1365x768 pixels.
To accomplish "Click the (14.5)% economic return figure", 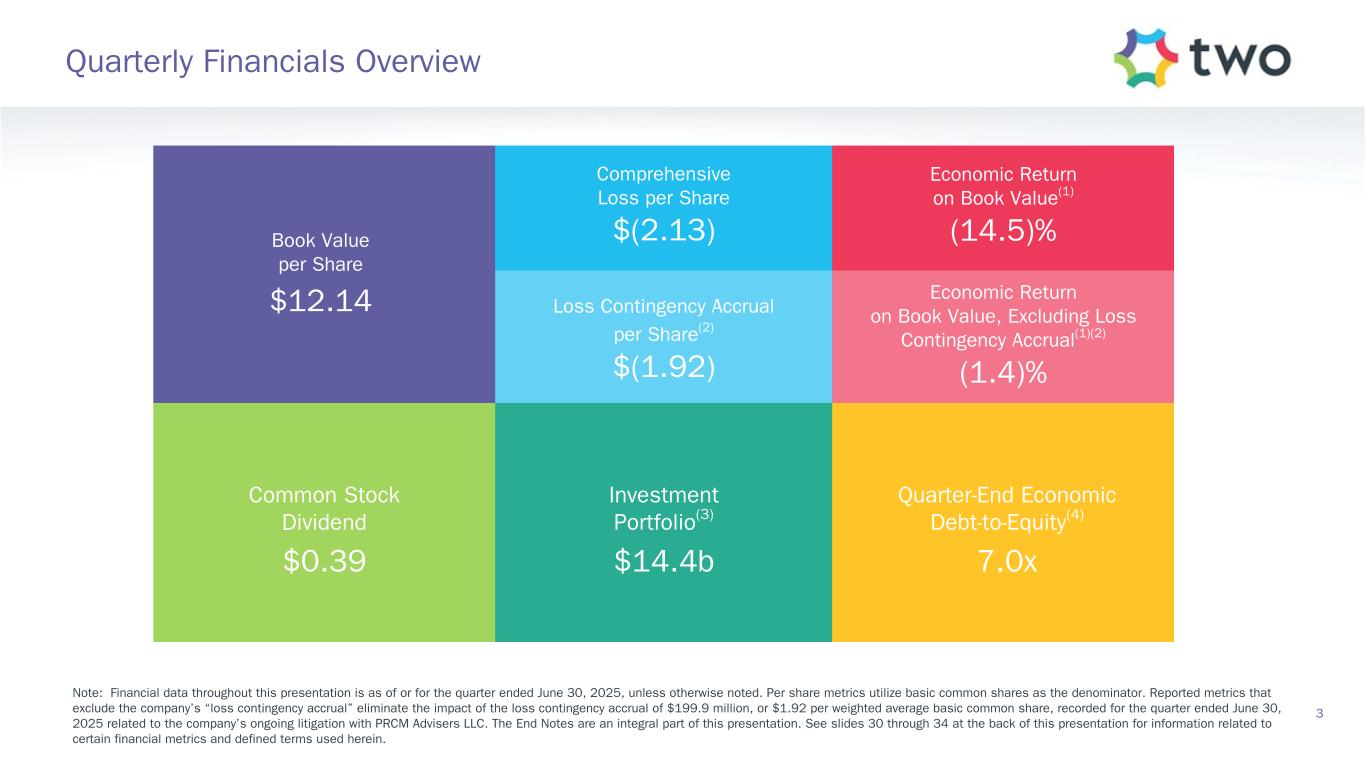I will (1003, 231).
